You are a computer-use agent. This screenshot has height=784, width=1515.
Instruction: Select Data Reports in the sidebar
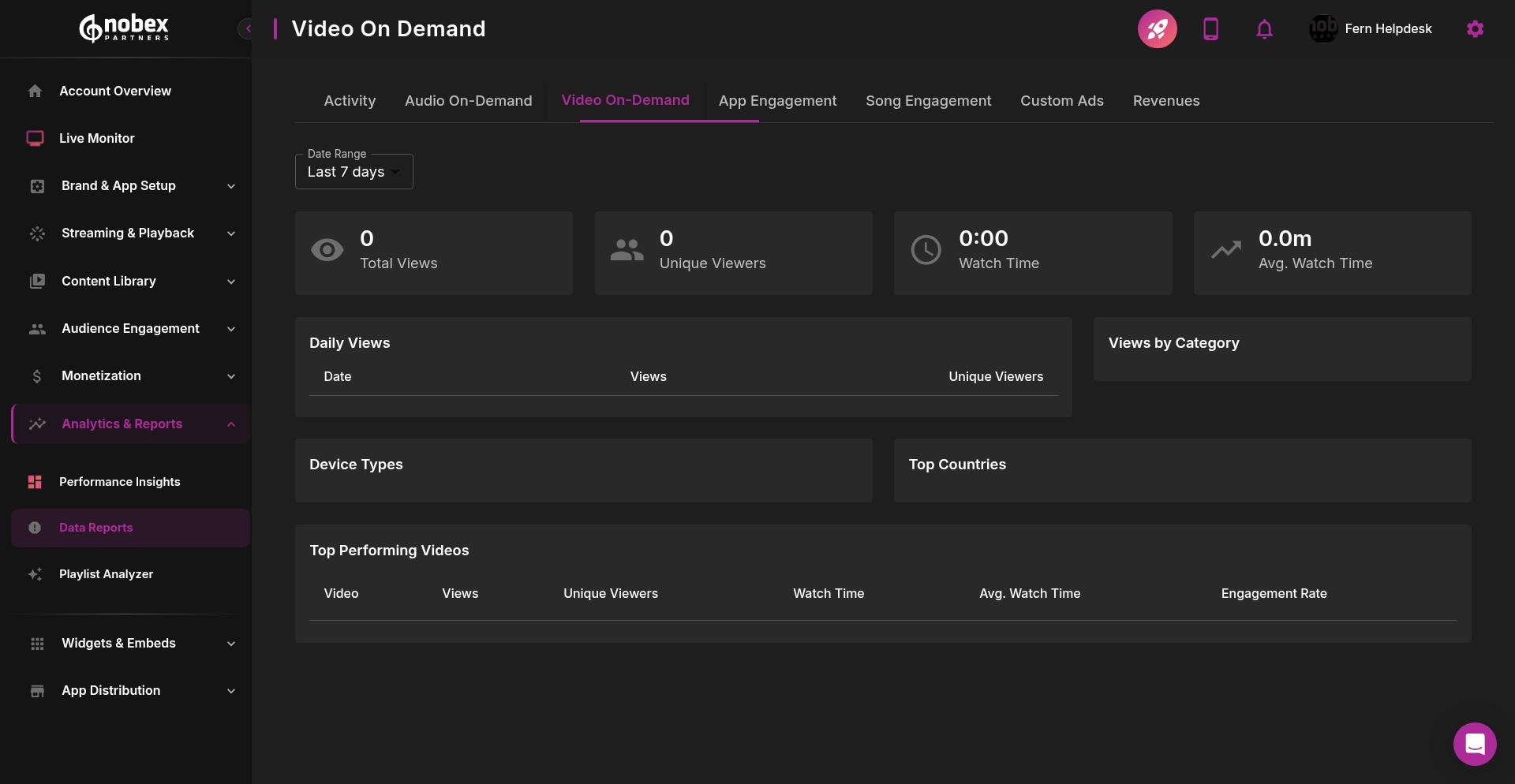click(x=96, y=527)
